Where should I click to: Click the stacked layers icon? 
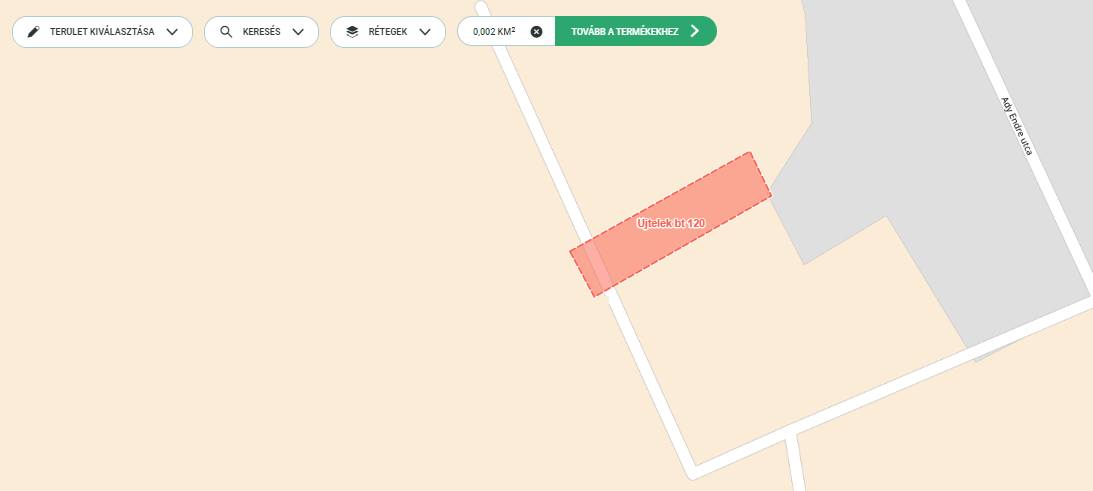click(352, 32)
